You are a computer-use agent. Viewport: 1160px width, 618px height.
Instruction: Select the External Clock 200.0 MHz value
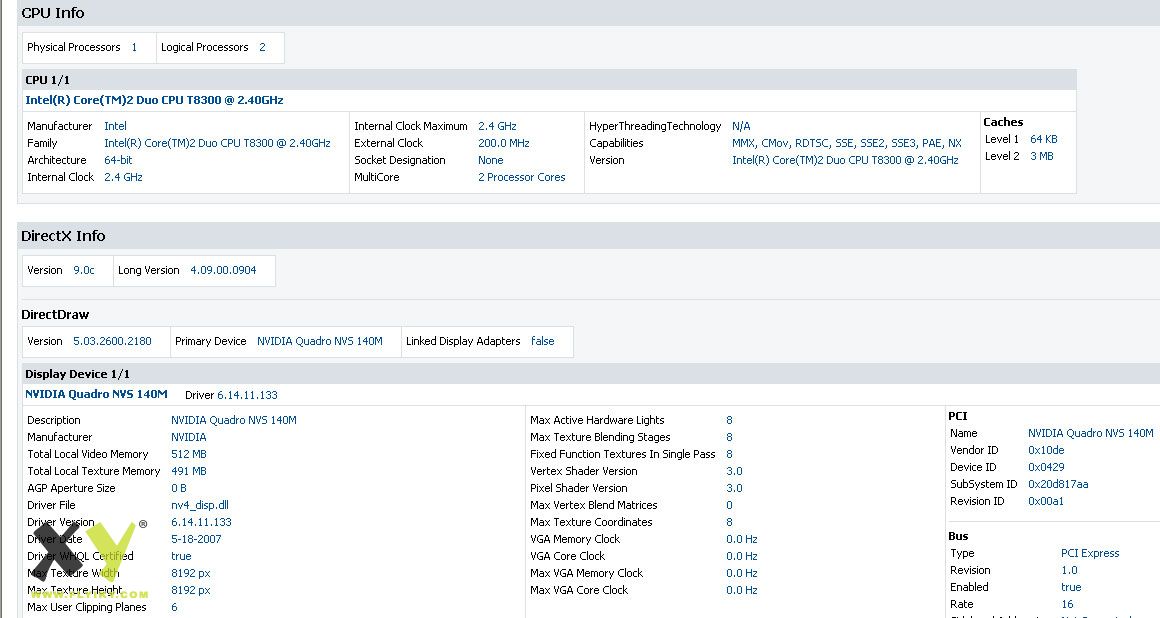click(x=505, y=143)
